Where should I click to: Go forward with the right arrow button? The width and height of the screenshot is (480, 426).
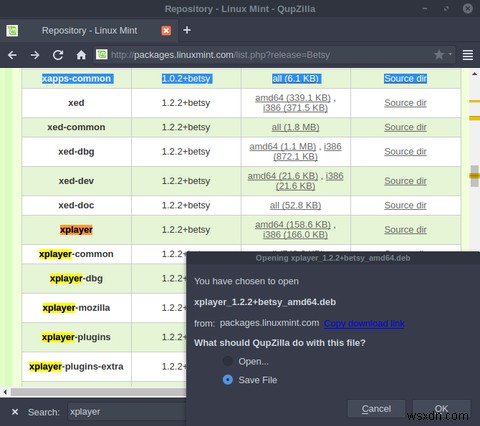(35, 55)
